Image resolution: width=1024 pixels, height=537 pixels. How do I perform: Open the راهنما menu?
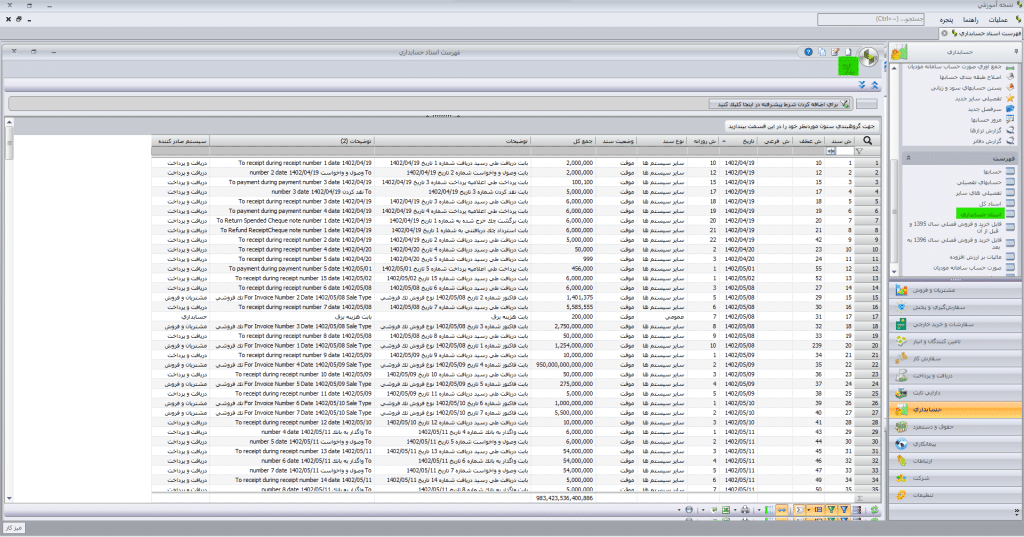970,20
